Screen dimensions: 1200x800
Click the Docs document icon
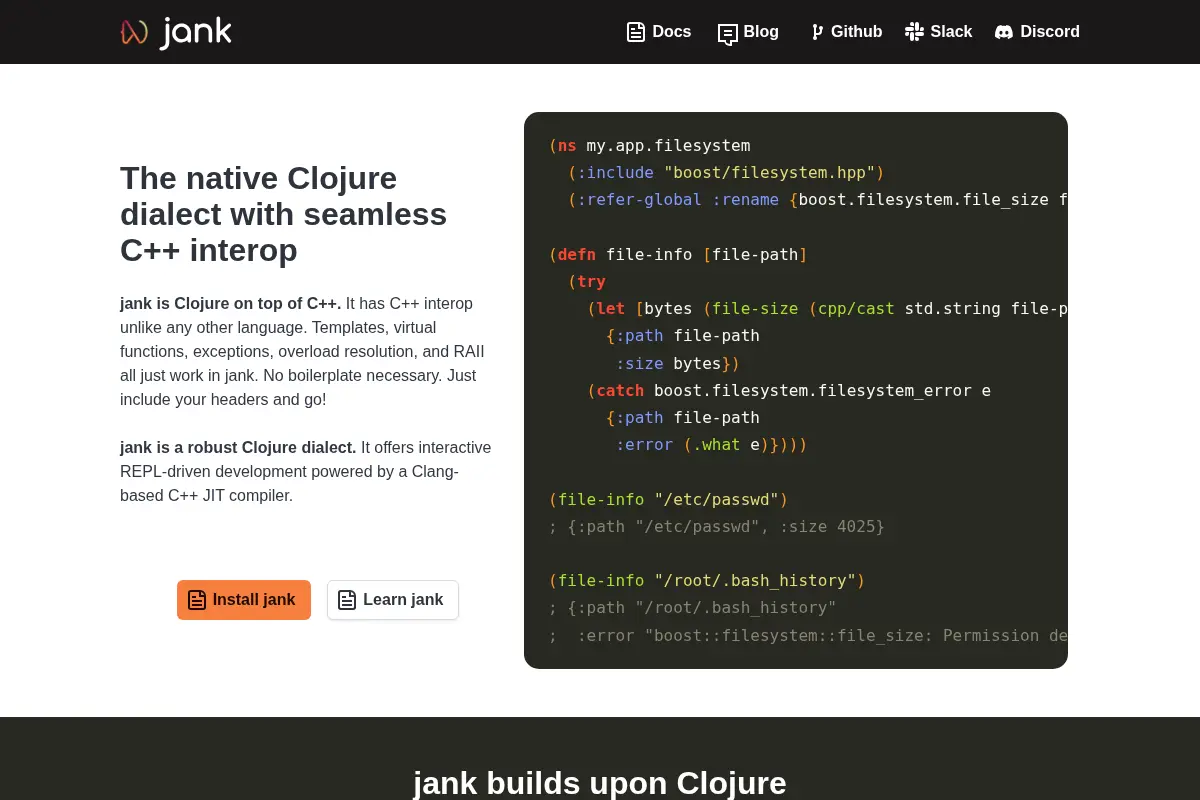pos(636,32)
